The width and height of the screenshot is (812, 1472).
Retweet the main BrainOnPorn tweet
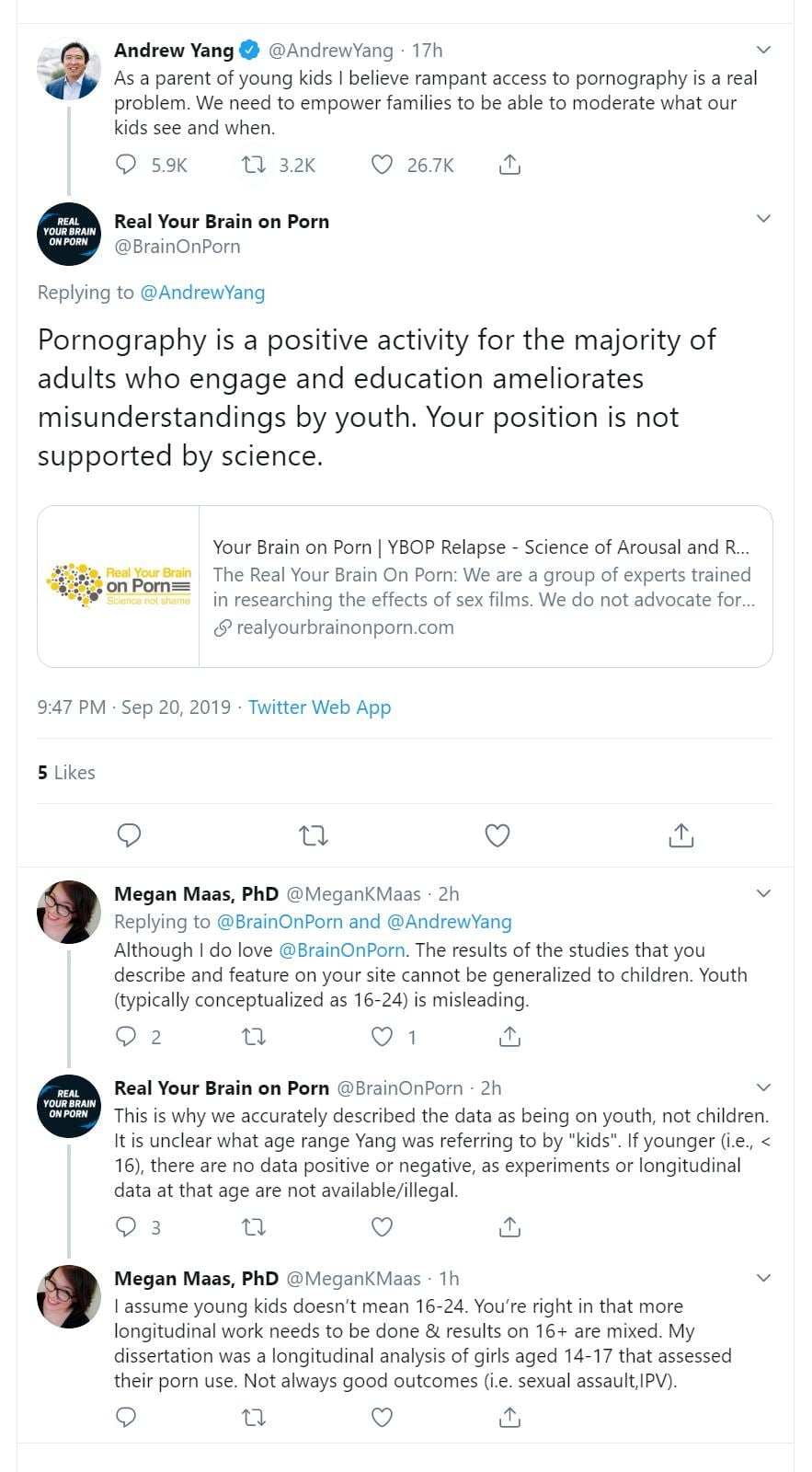tap(314, 835)
